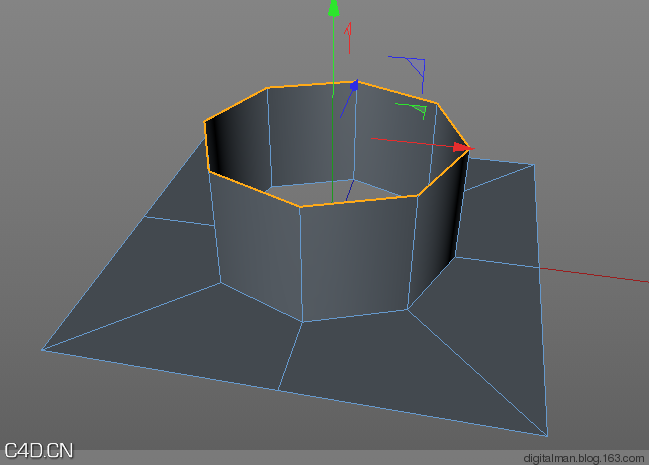The width and height of the screenshot is (649, 465).
Task: Select the blue corner plane handle of the gizmo
Action: click(x=414, y=67)
